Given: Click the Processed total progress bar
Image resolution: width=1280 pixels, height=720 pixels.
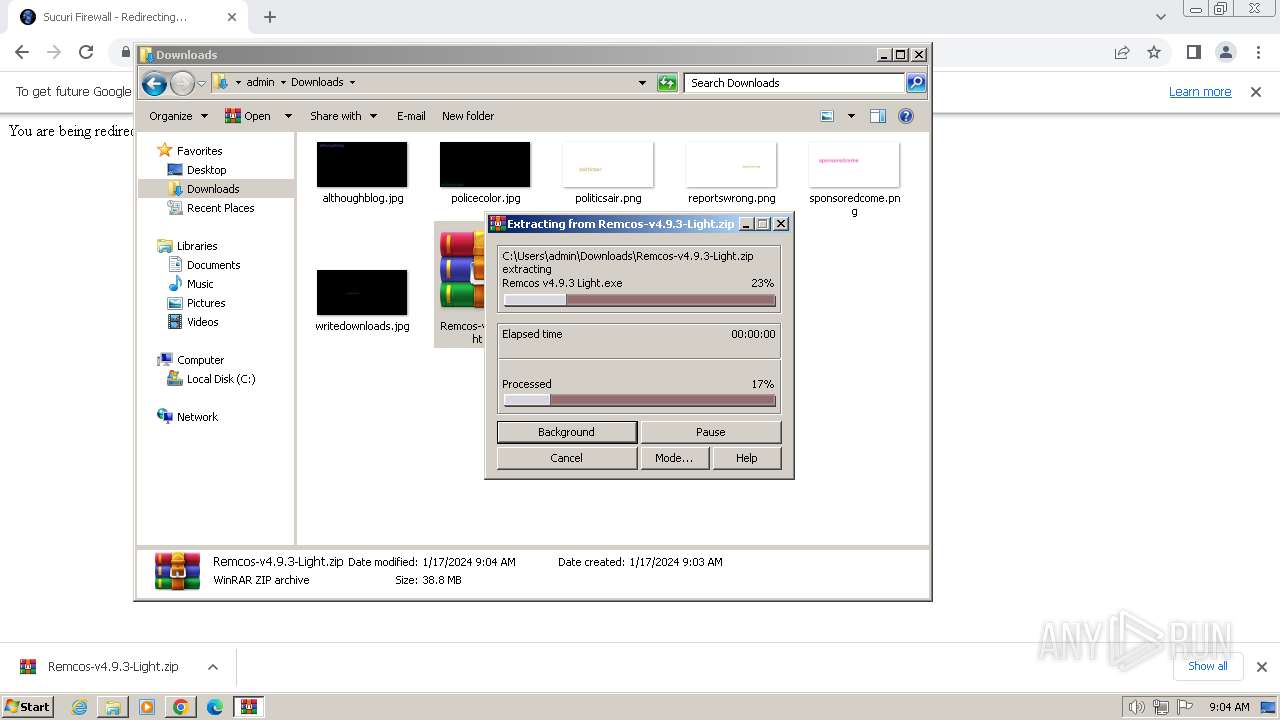Looking at the screenshot, I should coord(639,400).
